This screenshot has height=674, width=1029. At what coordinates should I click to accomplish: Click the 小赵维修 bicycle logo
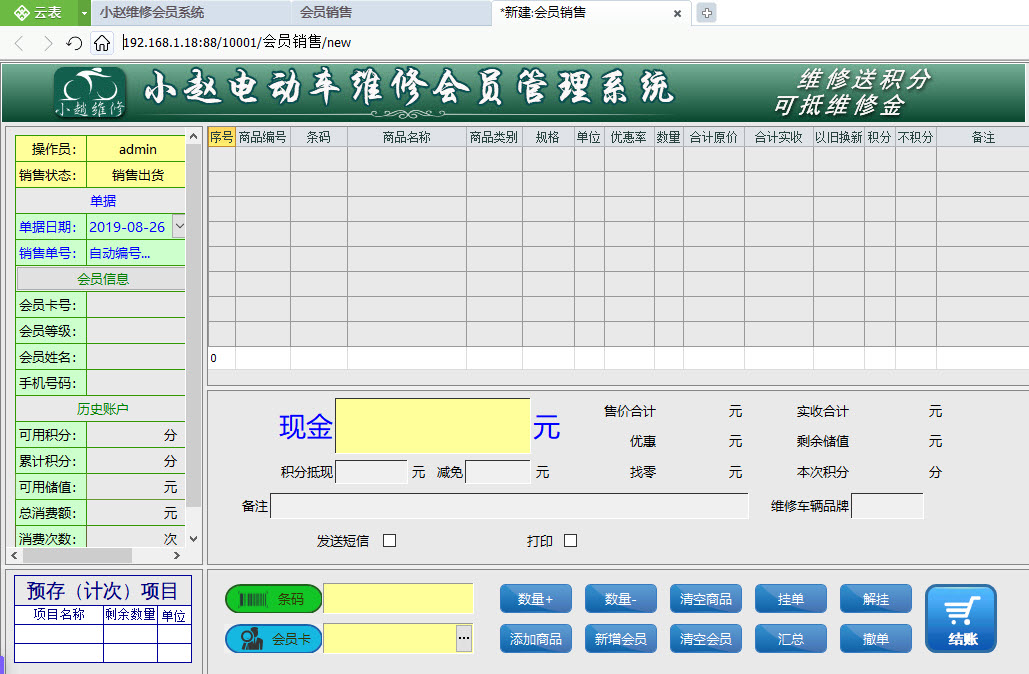(90, 92)
